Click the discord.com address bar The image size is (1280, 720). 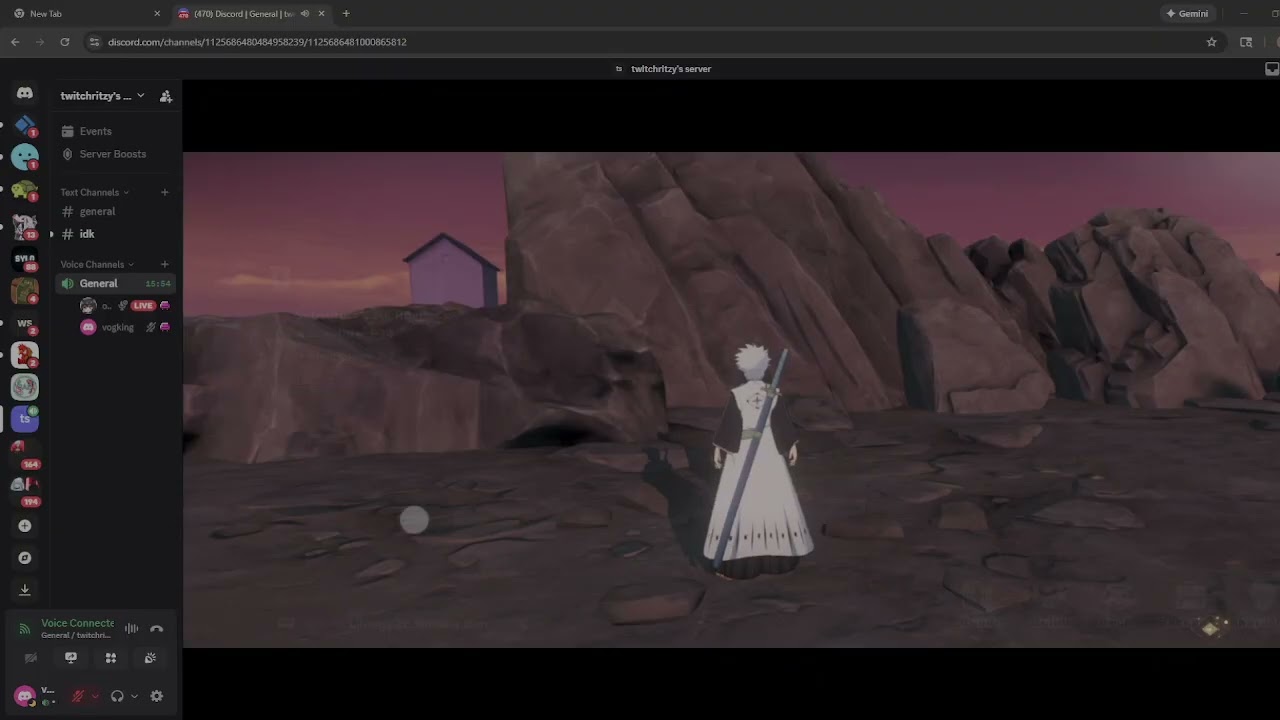(640, 42)
